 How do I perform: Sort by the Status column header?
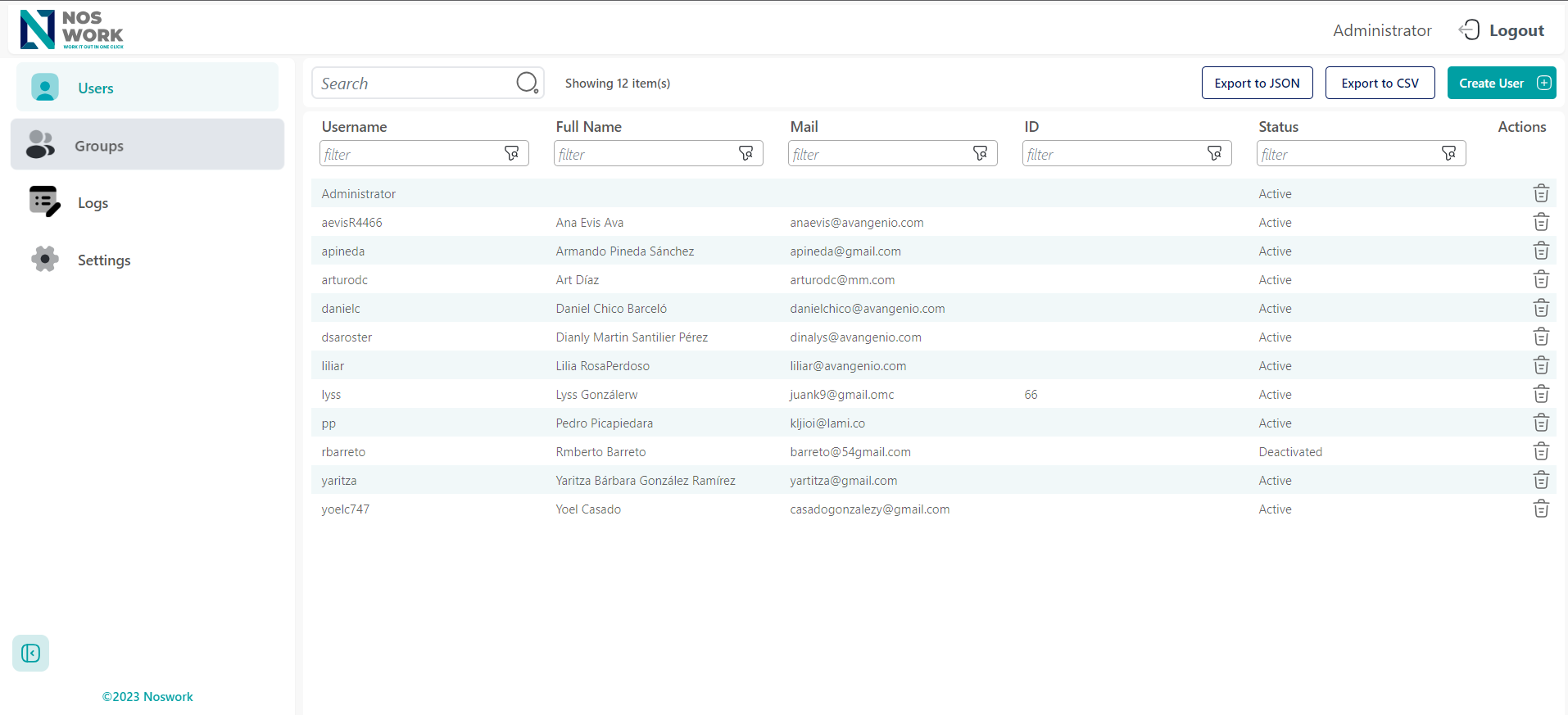[x=1278, y=127]
